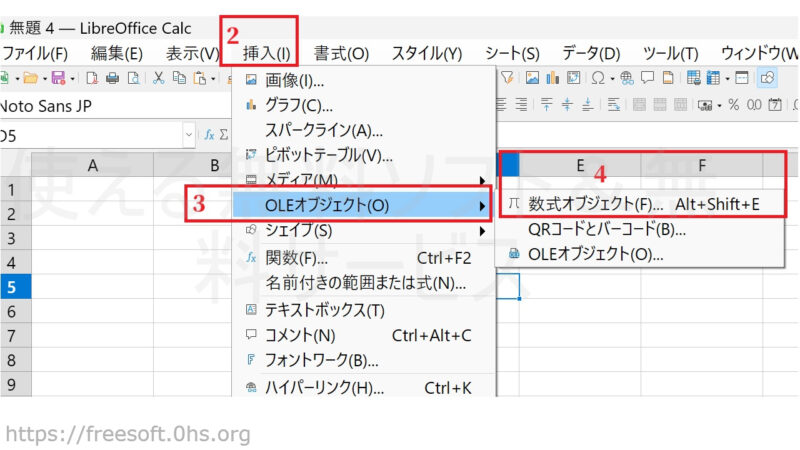
Task: Open the スタイル(Y) menu
Action: (427, 53)
